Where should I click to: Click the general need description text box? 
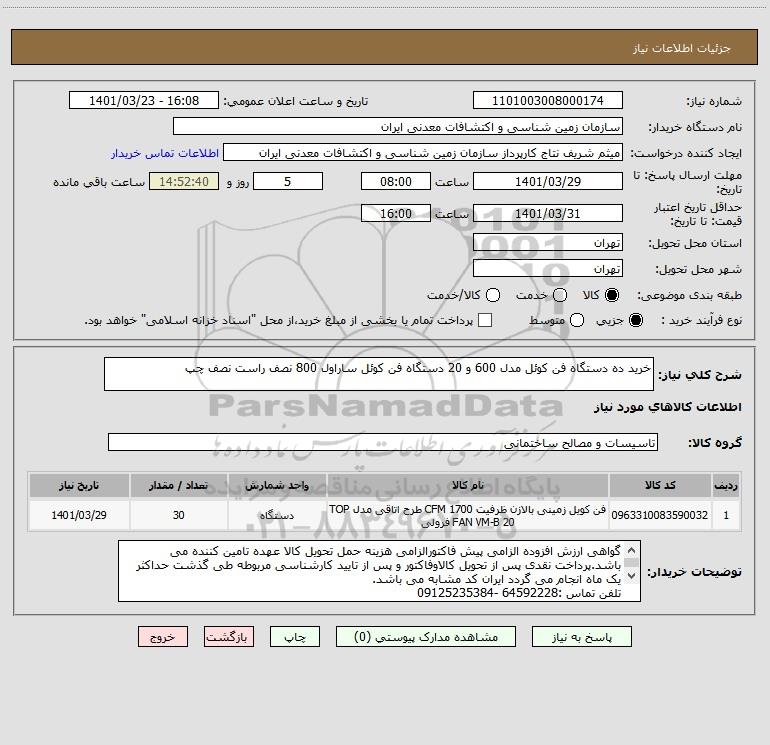pos(379,374)
